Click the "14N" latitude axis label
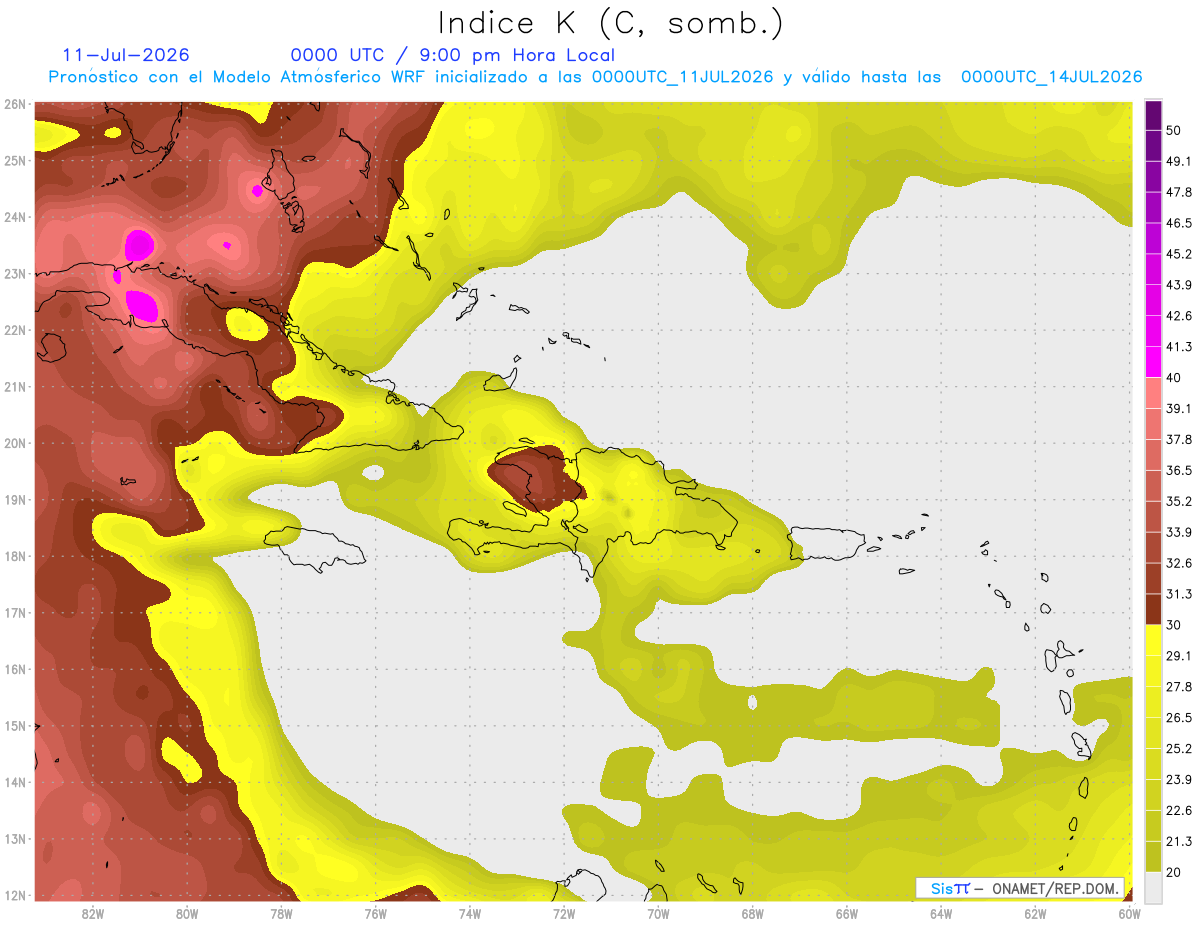 [x=15, y=782]
